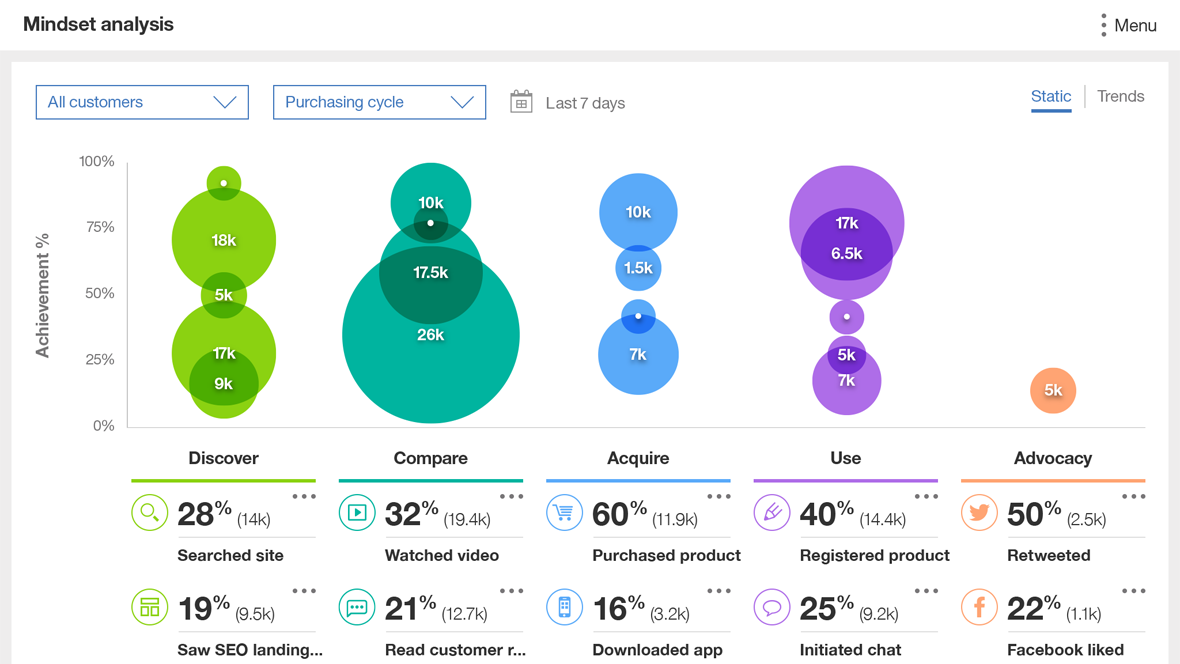Expand the Purchasing cycle dropdown
This screenshot has width=1180, height=664.
click(x=379, y=102)
